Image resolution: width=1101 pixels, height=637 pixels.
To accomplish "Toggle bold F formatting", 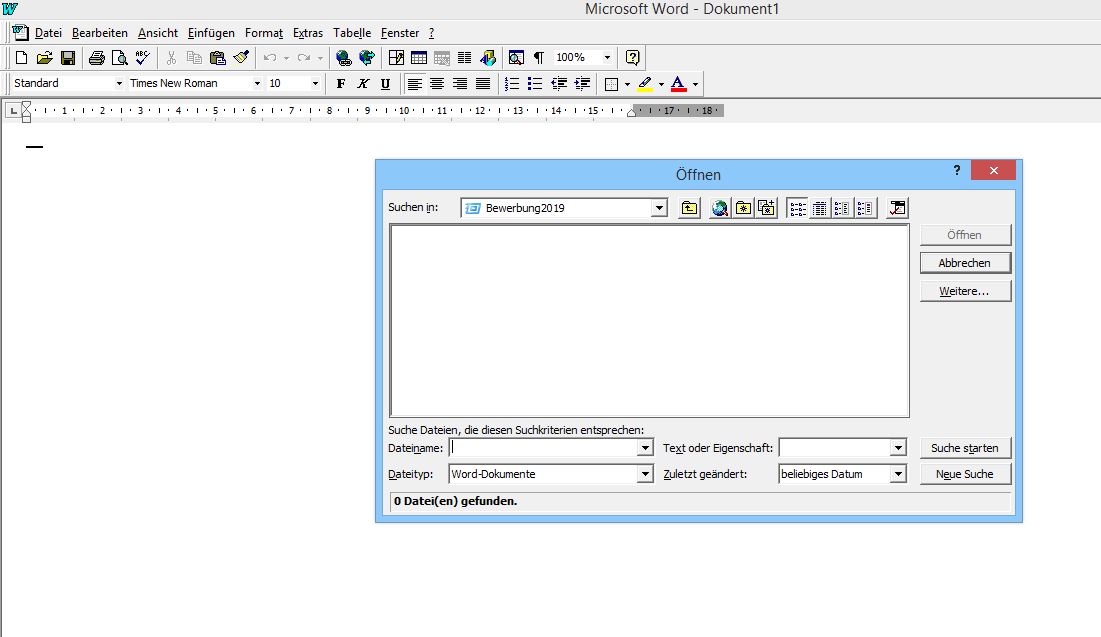I will click(341, 84).
